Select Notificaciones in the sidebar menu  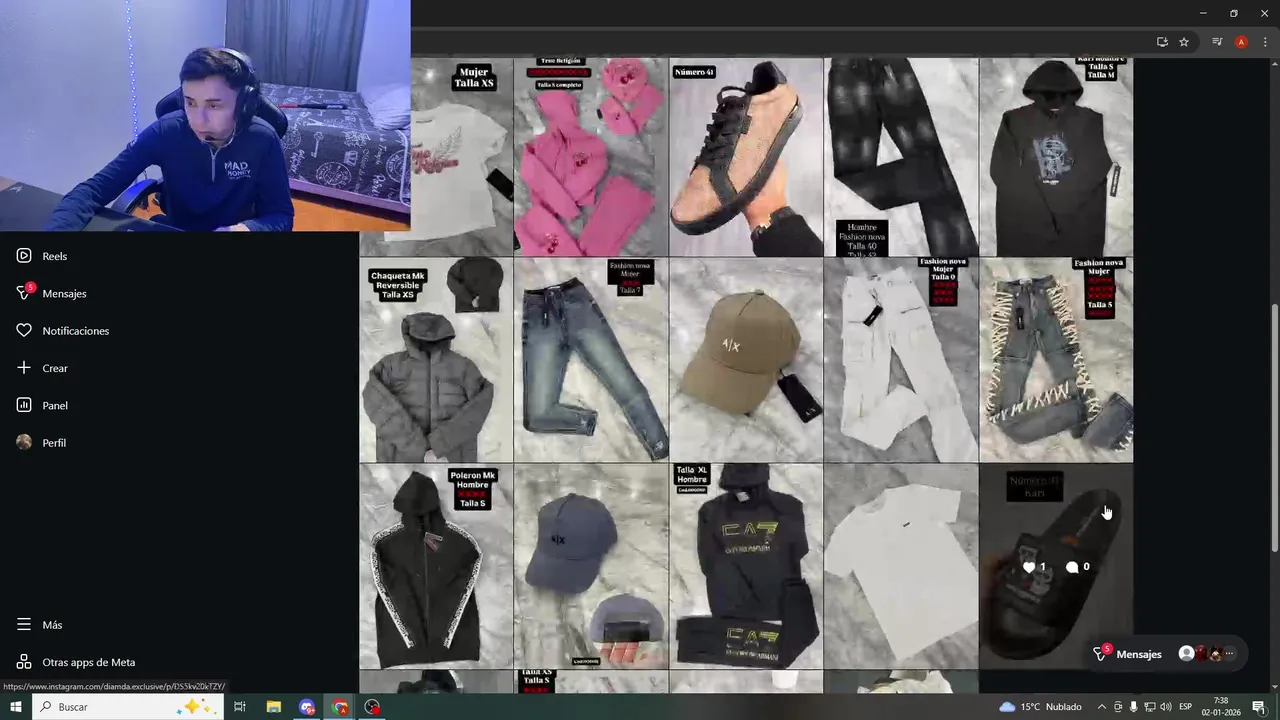tap(76, 330)
